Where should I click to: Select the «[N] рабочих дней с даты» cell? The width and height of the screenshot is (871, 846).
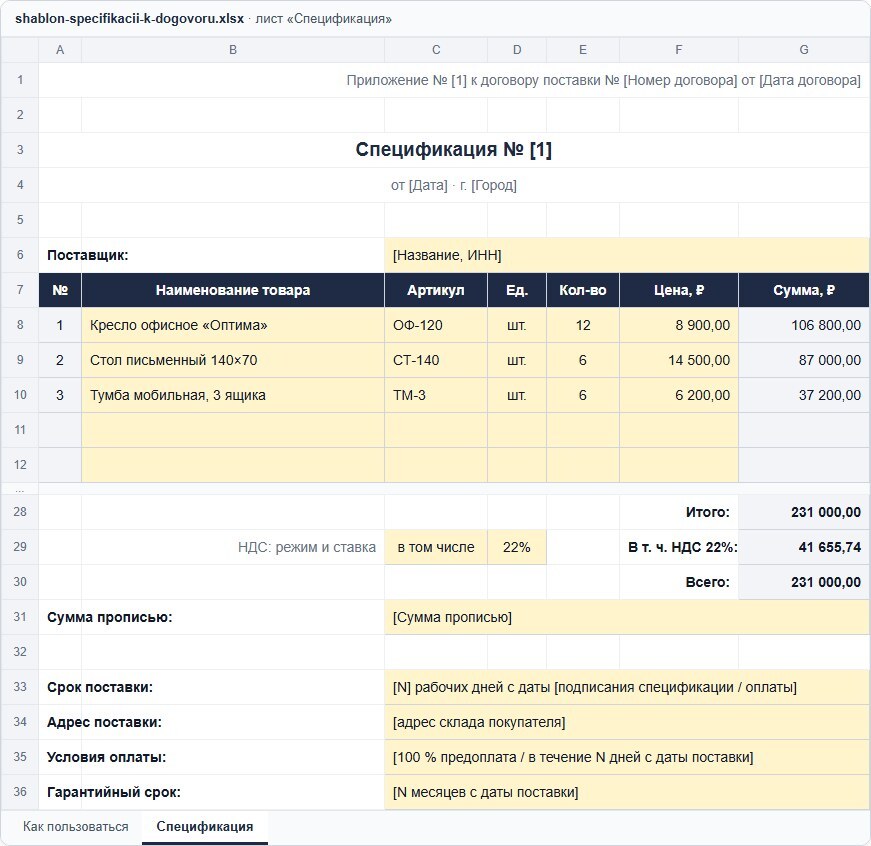(627, 687)
